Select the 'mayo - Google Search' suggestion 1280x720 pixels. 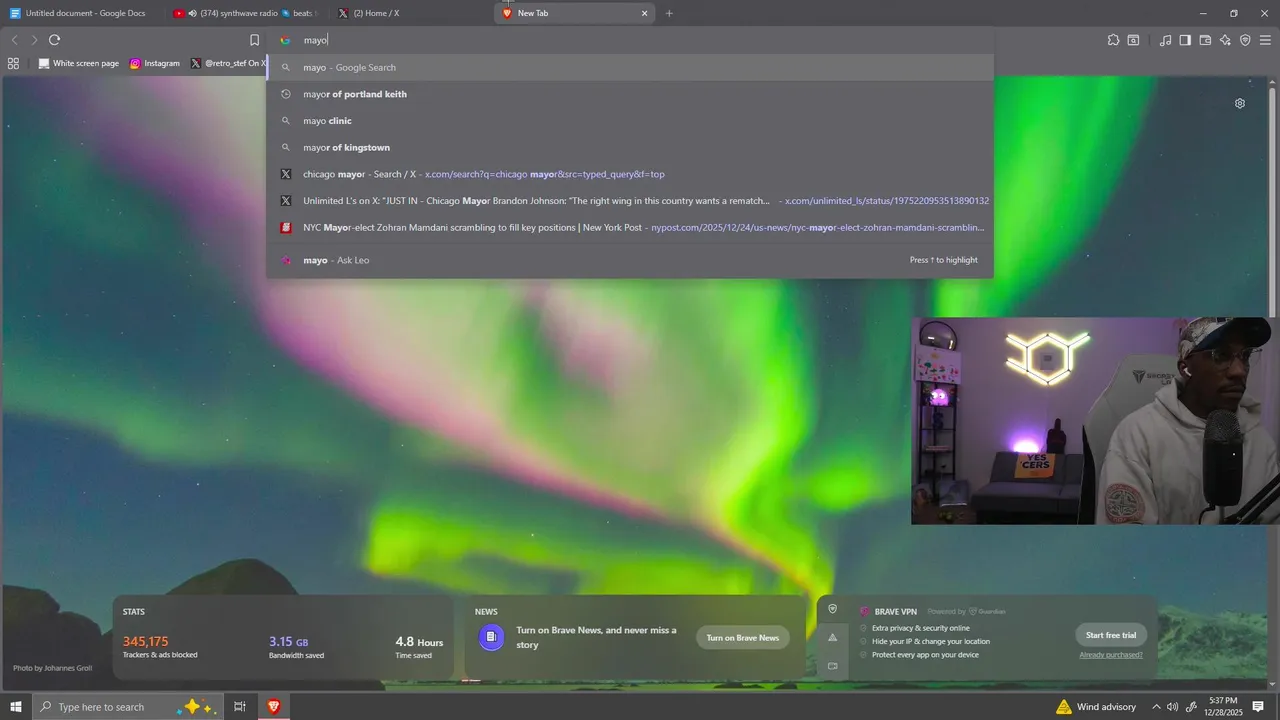[630, 67]
